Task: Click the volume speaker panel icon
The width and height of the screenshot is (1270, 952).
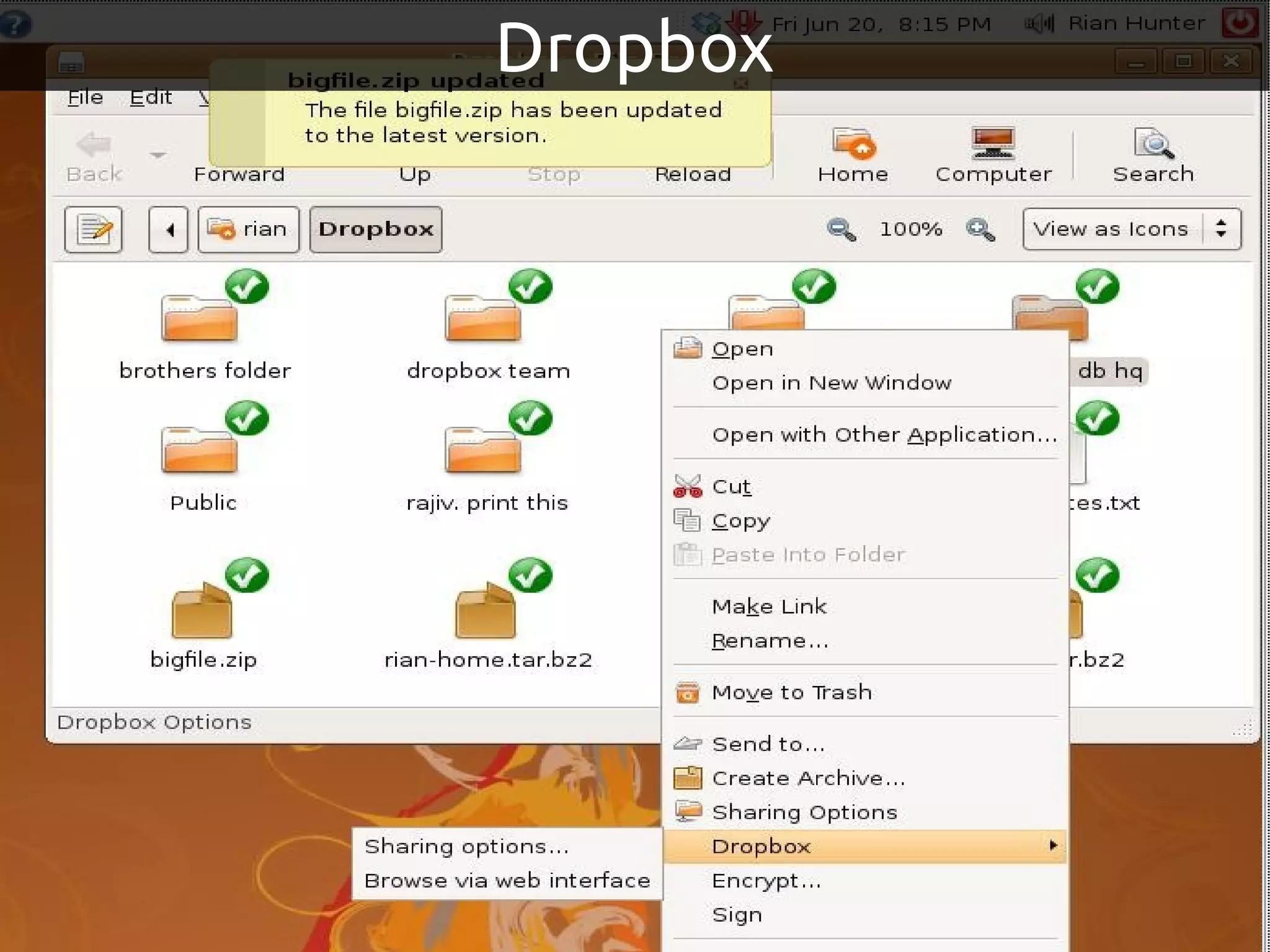Action: (x=1039, y=24)
